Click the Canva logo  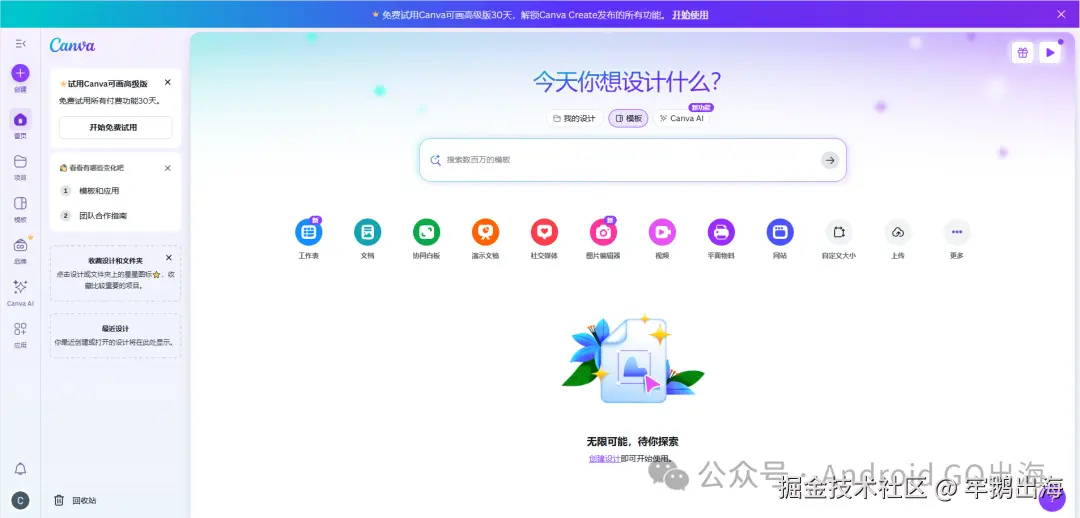[72, 45]
